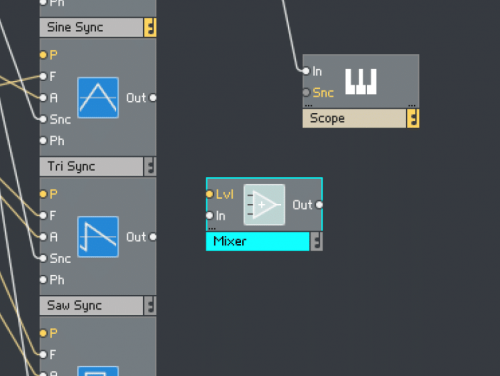Select the Scope module label

coord(354,118)
